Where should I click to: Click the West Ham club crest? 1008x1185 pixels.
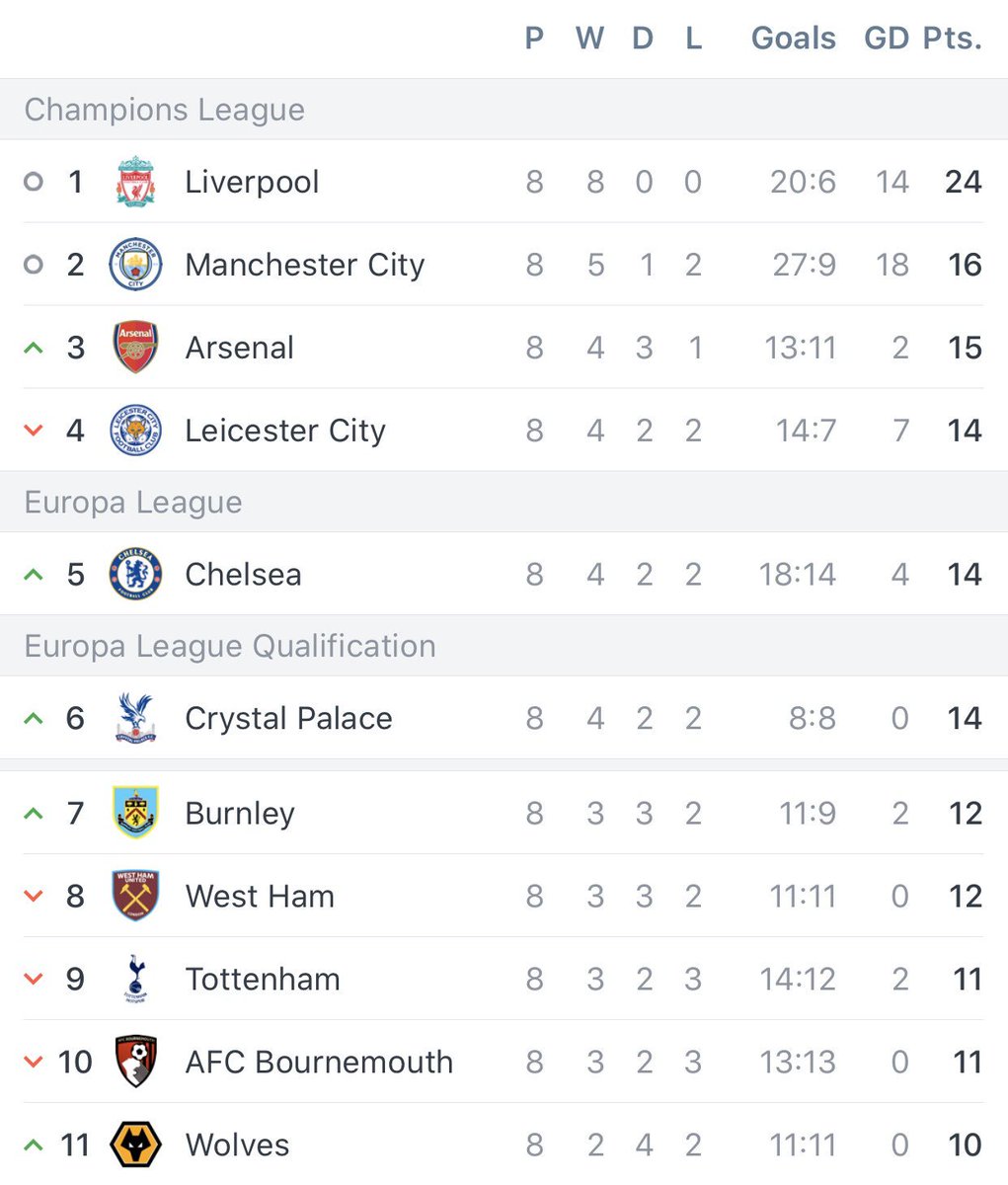135,896
